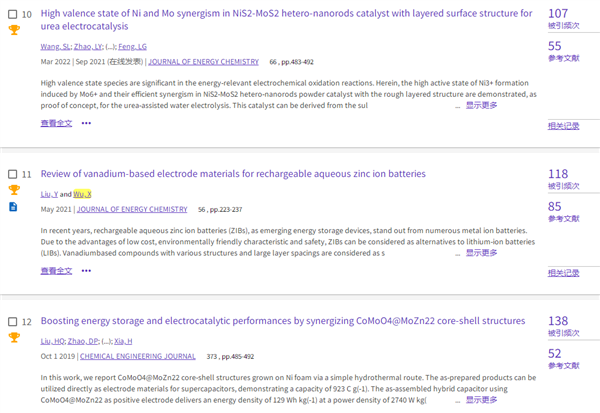Open the three-dot more options for record 10
This screenshot has width=600, height=413.
click(86, 123)
